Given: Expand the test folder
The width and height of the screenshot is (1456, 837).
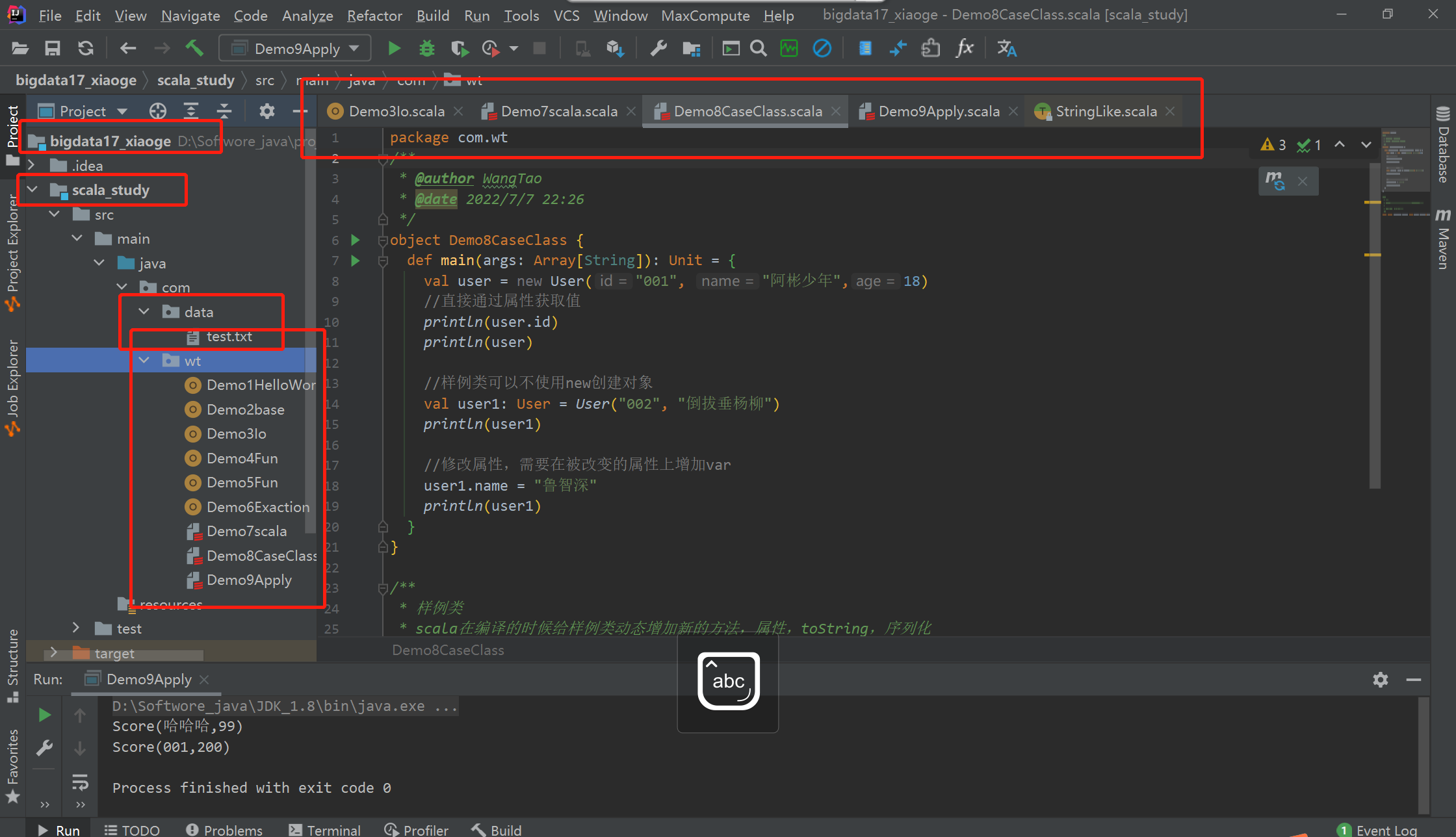Looking at the screenshot, I should 76,628.
